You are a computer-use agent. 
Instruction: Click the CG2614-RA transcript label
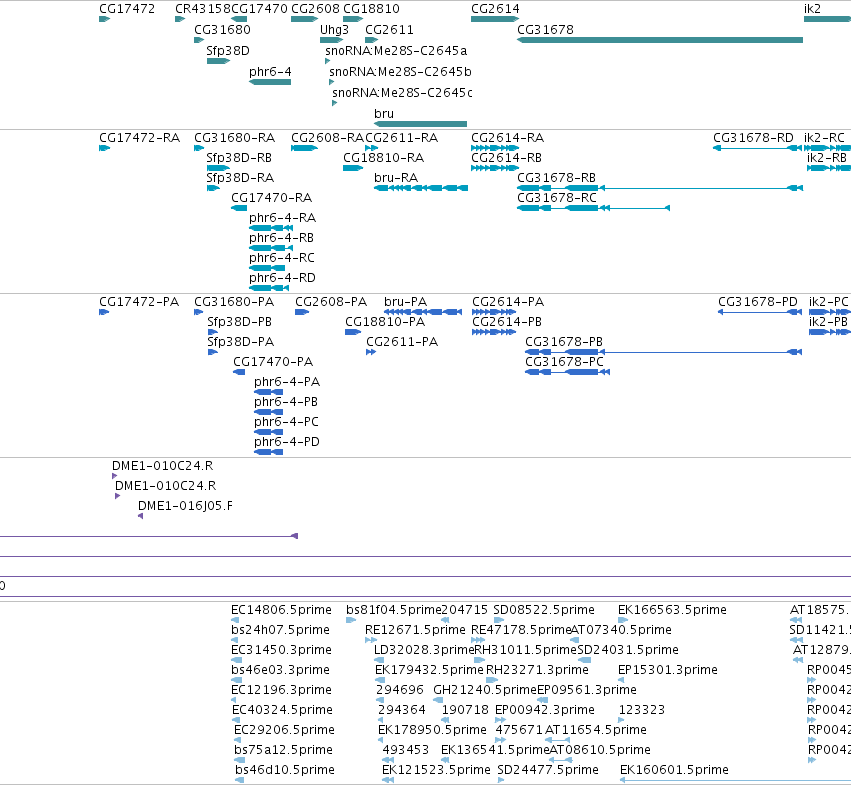pyautogui.click(x=507, y=138)
